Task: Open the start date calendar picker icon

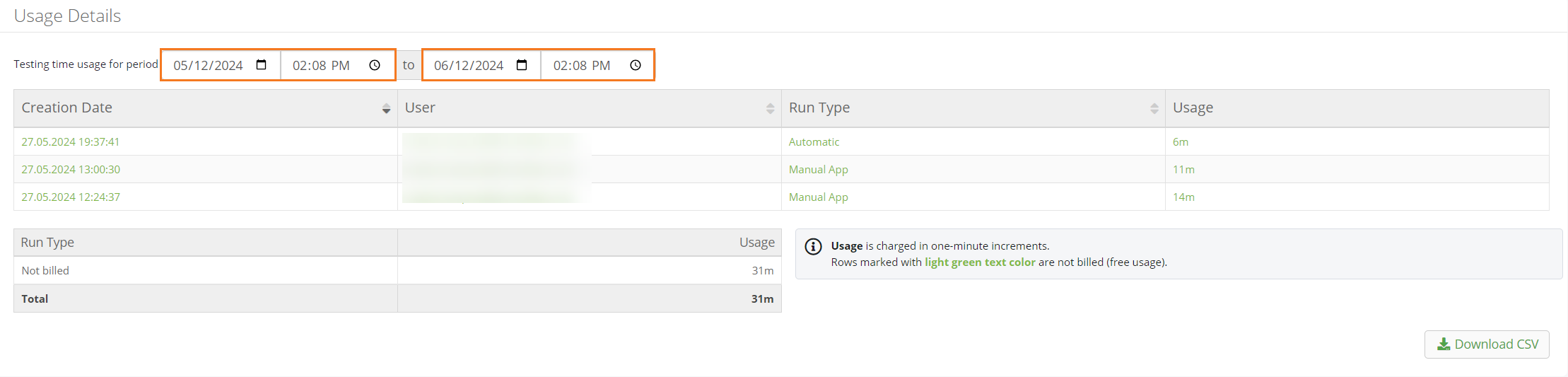Action: coord(261,65)
